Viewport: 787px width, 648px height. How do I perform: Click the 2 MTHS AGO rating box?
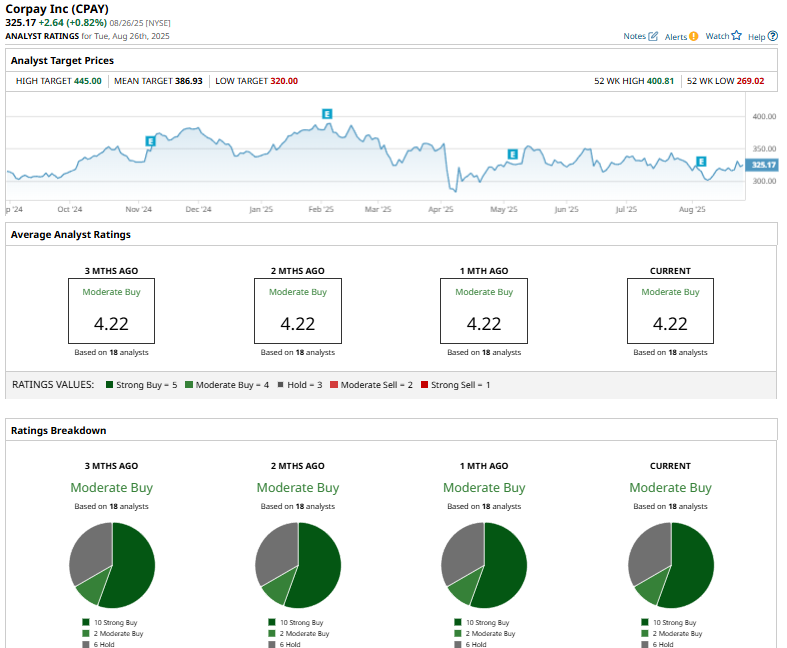(298, 311)
